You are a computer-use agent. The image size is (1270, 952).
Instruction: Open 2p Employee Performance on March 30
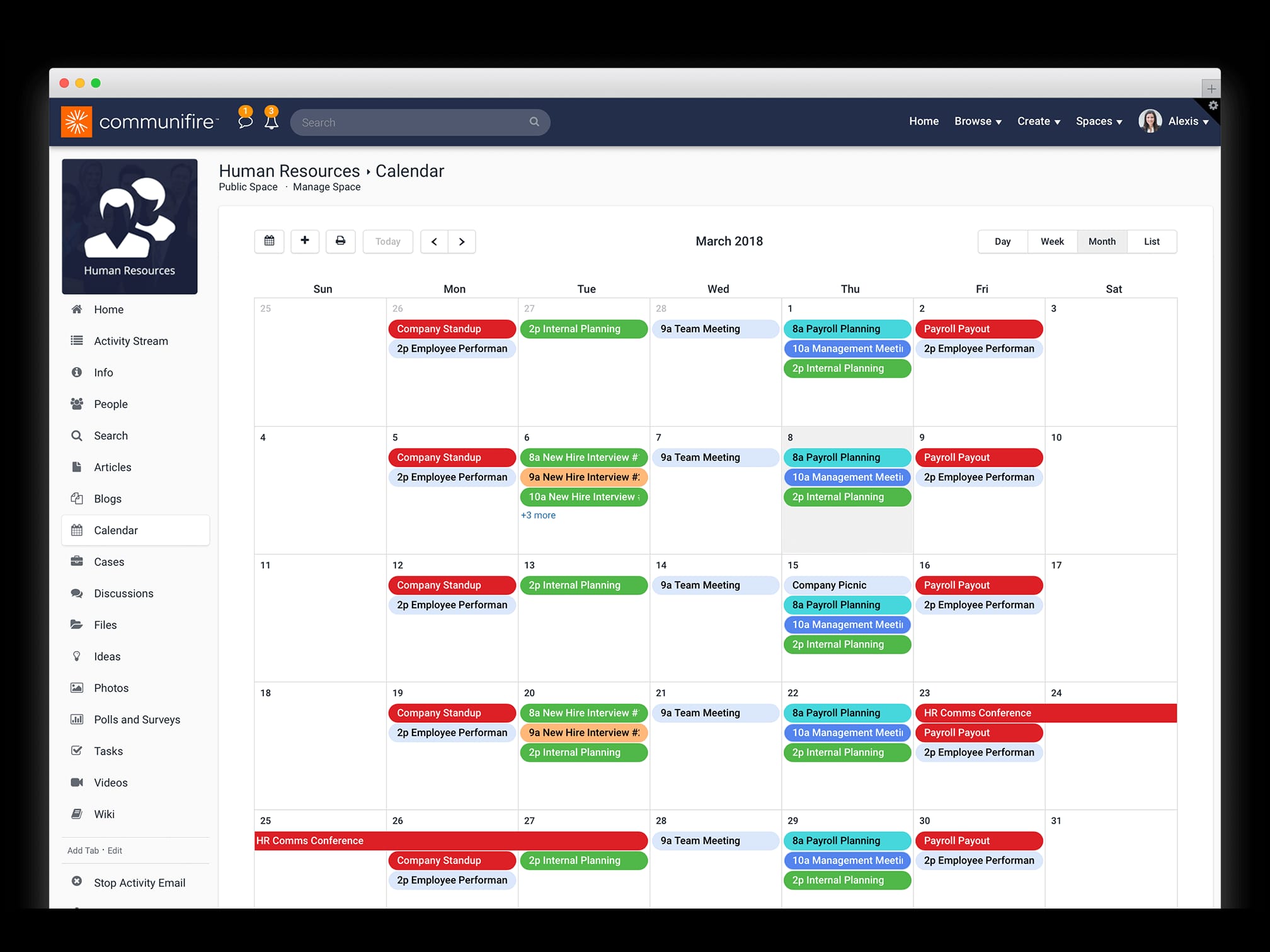coord(979,860)
